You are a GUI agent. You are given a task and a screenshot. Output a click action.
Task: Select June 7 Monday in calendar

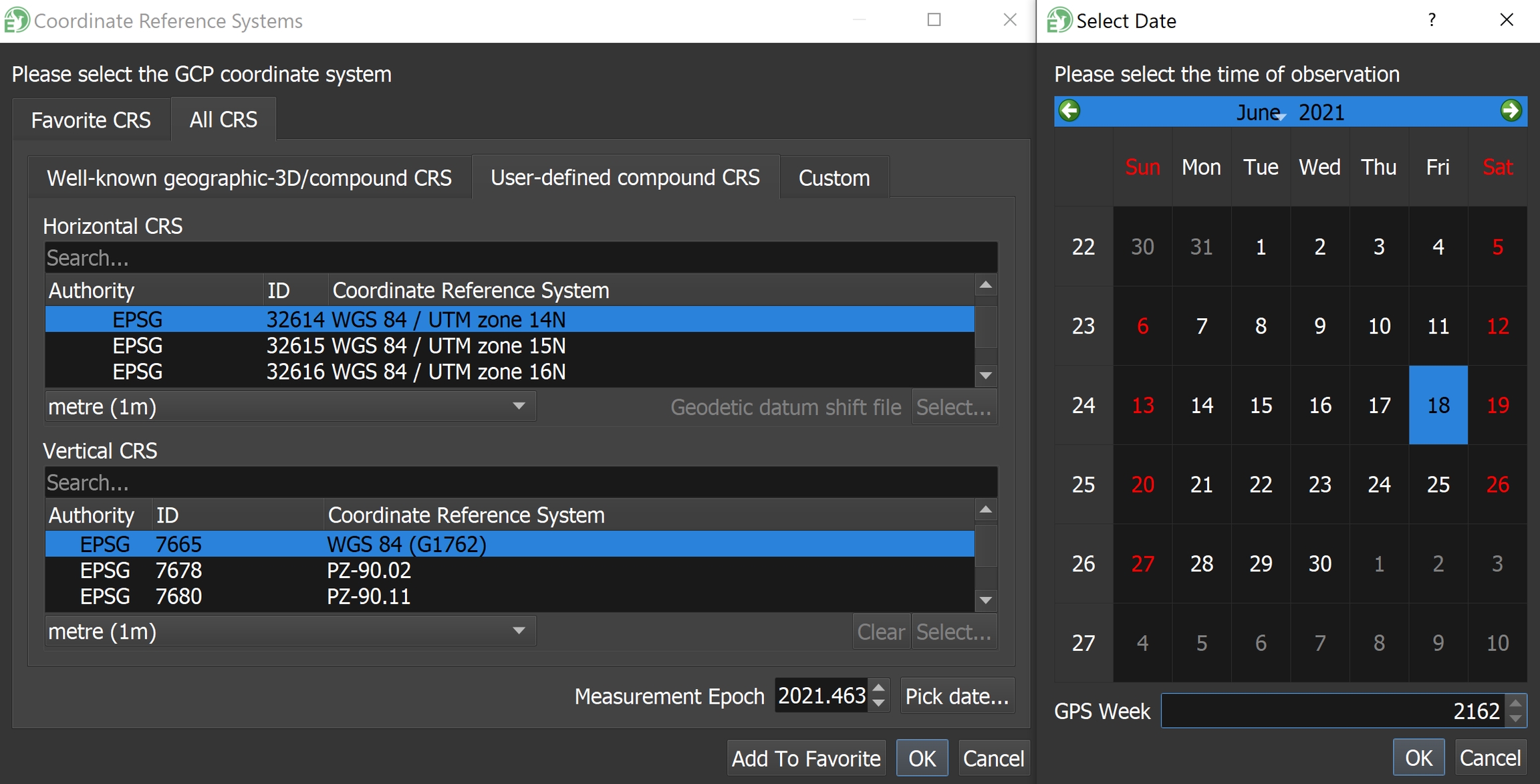pyautogui.click(x=1201, y=326)
